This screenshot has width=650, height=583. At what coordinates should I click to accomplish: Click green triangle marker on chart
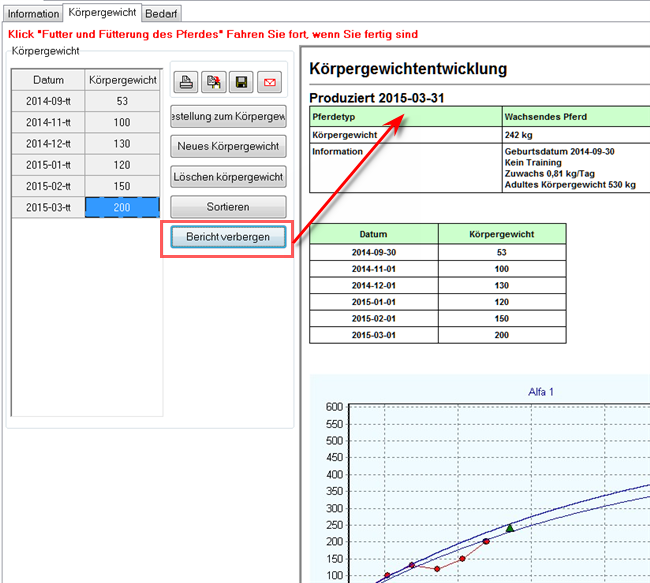510,528
